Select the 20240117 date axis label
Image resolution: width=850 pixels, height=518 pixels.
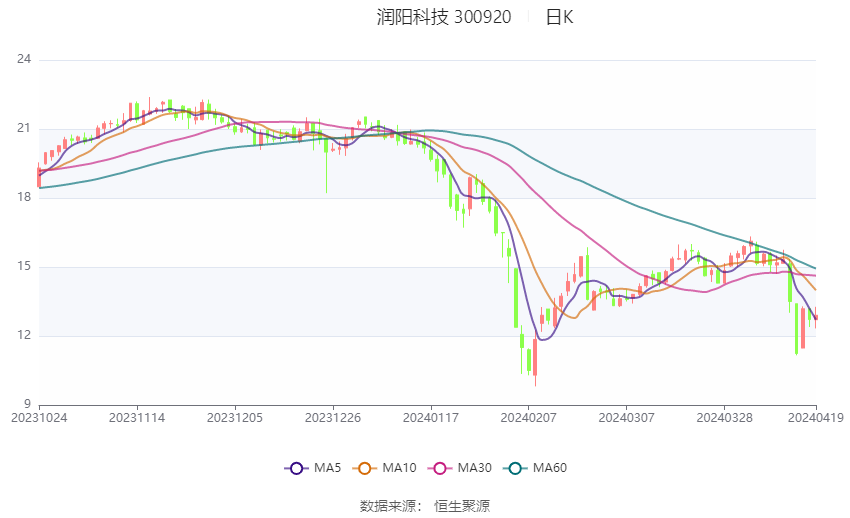tap(431, 418)
